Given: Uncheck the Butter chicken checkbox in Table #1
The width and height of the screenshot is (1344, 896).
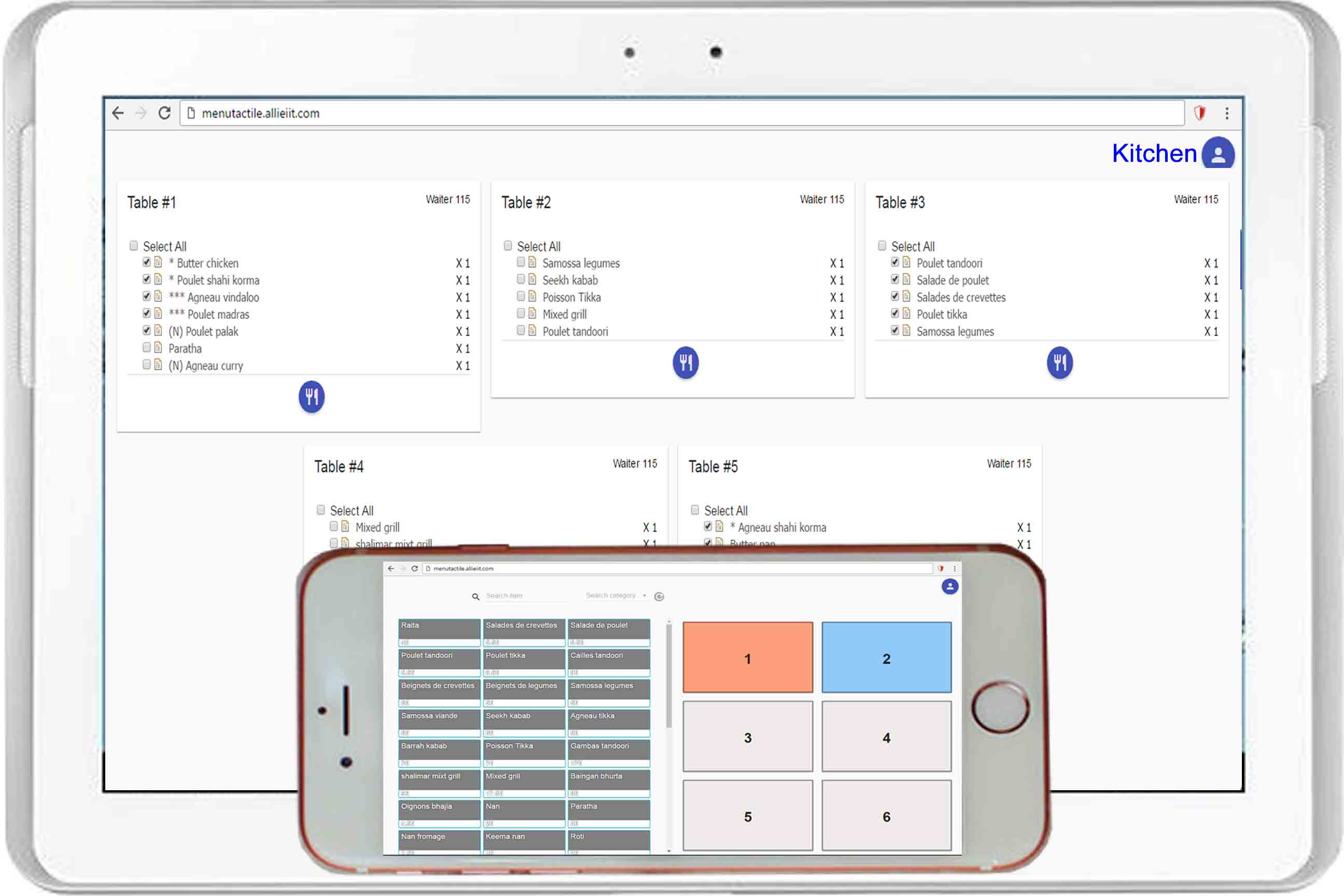Looking at the screenshot, I should (147, 262).
